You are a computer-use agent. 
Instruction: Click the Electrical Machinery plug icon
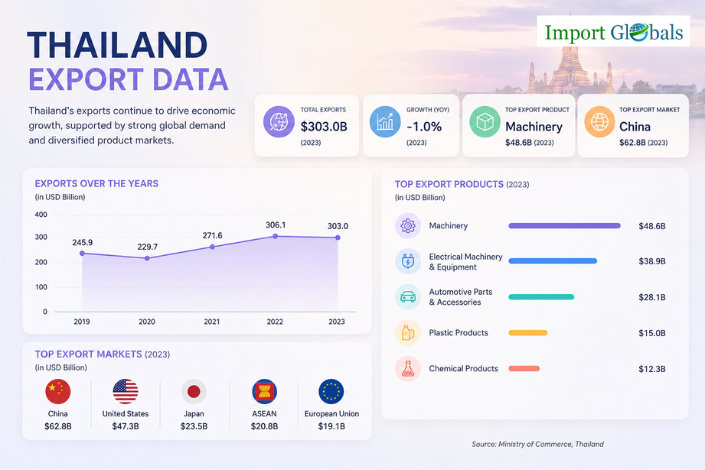[x=408, y=261]
